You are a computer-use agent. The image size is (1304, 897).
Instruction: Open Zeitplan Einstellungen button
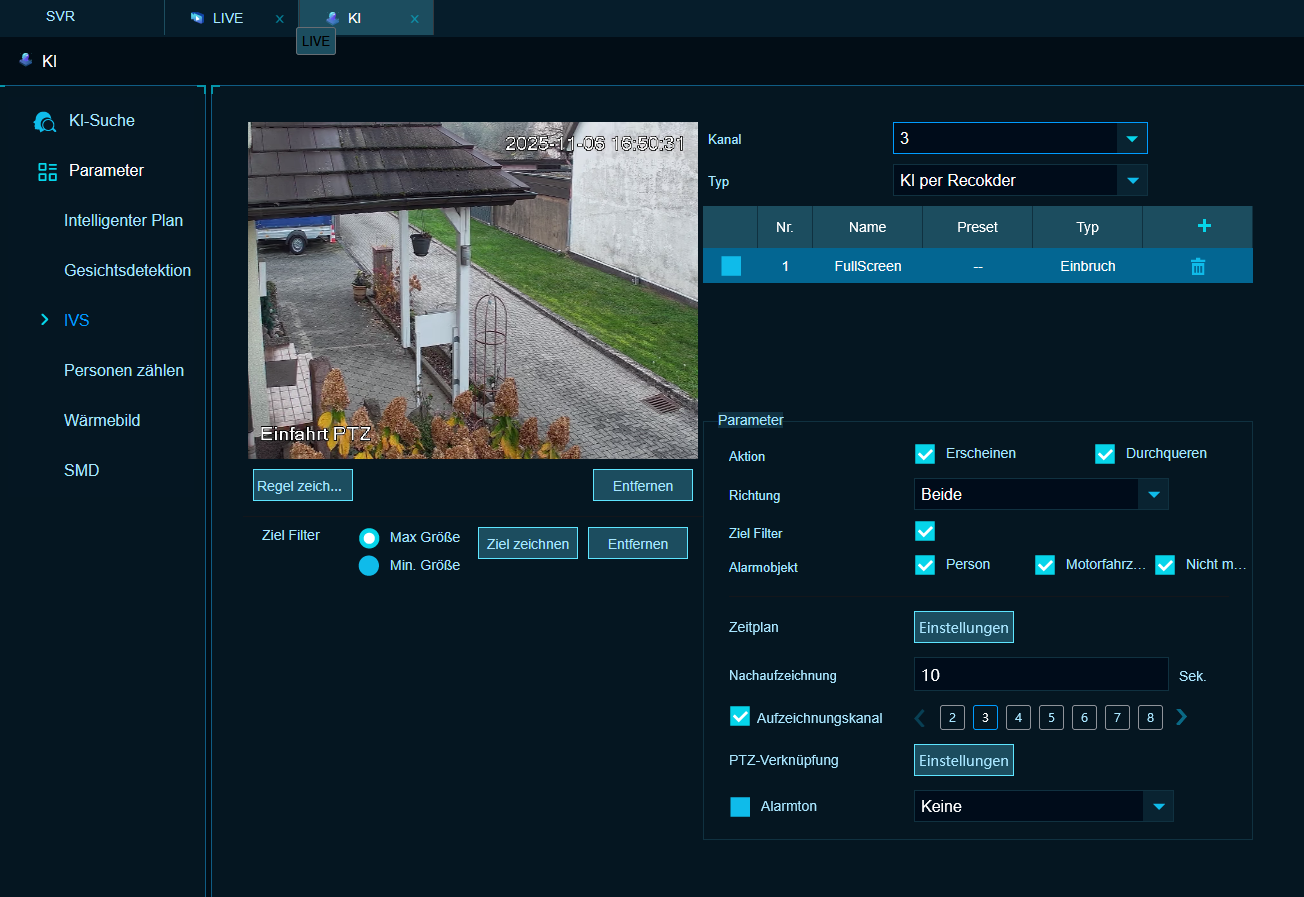963,627
